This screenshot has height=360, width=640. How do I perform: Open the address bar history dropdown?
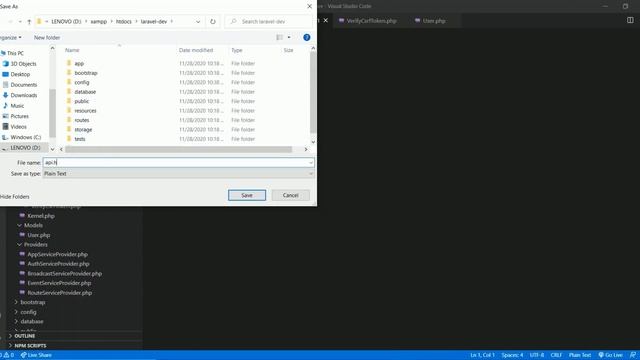point(198,22)
